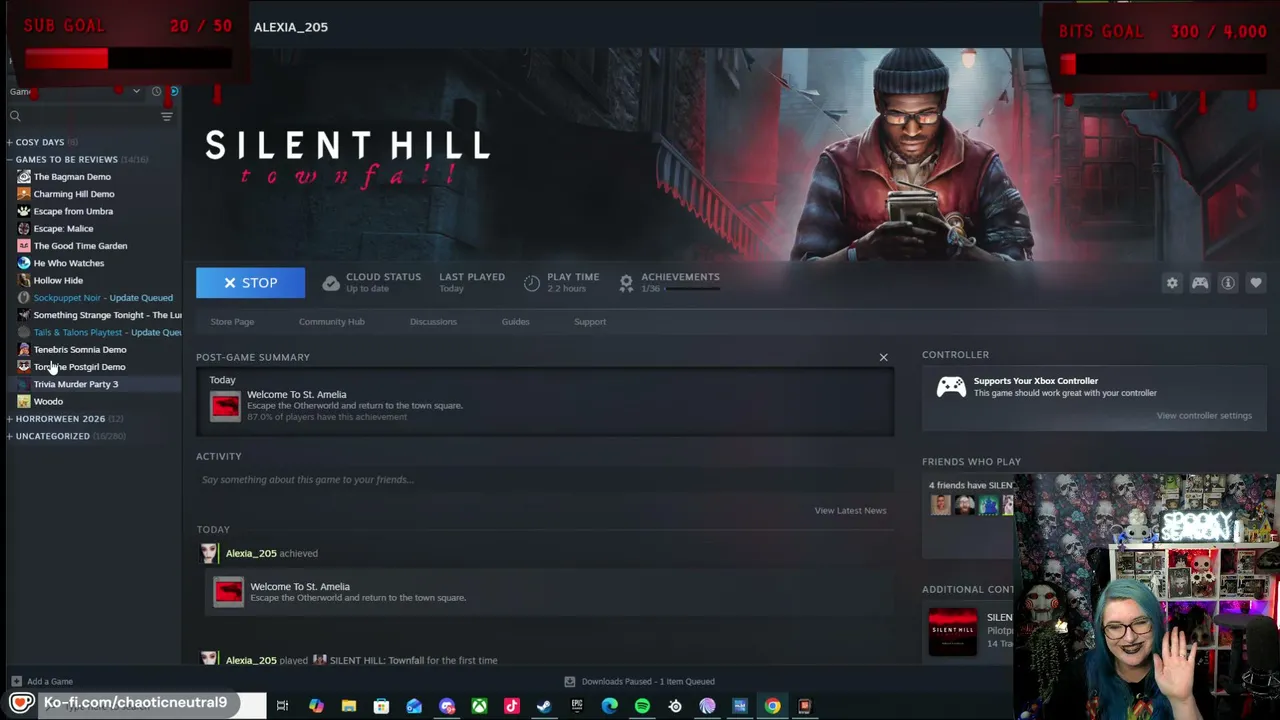Expand the COSY DAYS collection
The height and width of the screenshot is (720, 1280).
pos(10,142)
